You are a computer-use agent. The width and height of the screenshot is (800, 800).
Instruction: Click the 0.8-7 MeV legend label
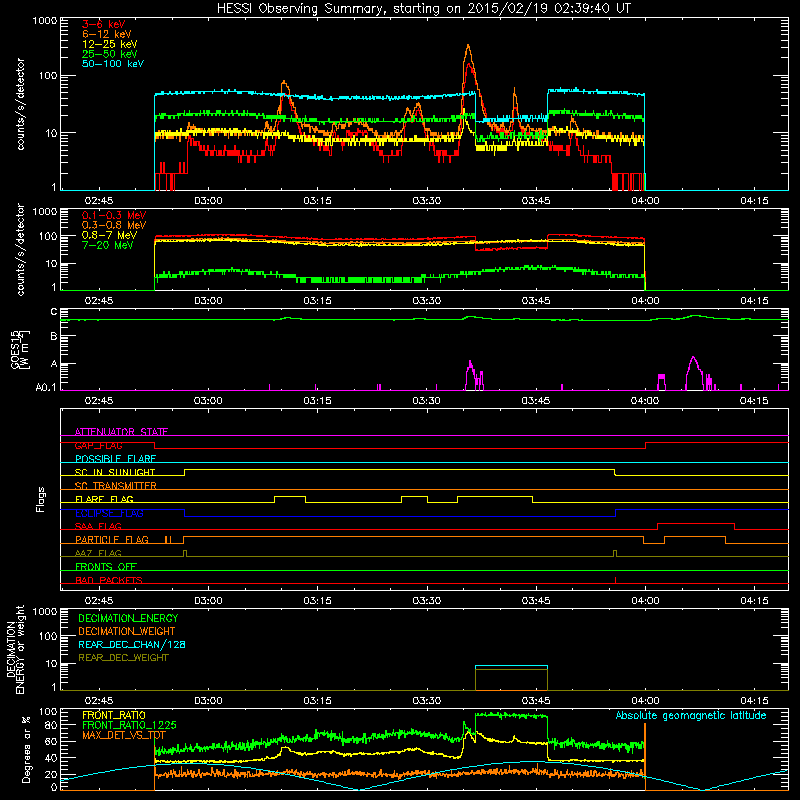click(x=109, y=235)
